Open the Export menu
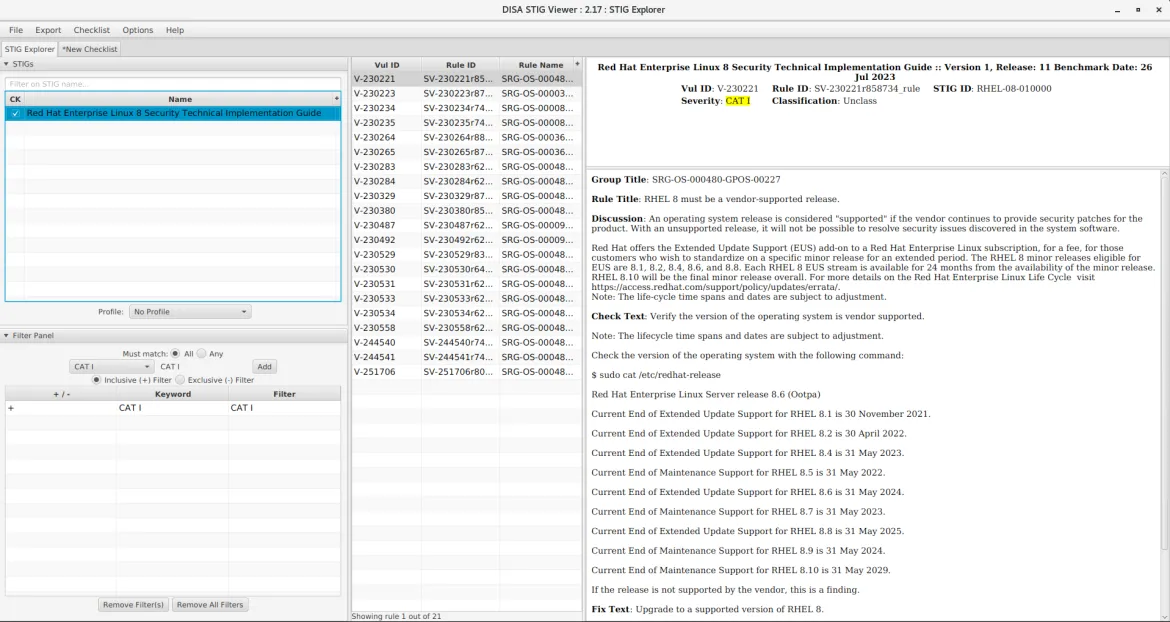The width and height of the screenshot is (1170, 622). click(x=47, y=30)
